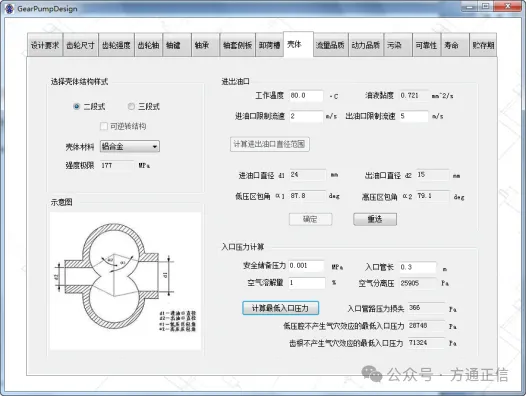The height and width of the screenshot is (396, 526).
Task: Select the 二段式 radio button
Action: click(76, 106)
